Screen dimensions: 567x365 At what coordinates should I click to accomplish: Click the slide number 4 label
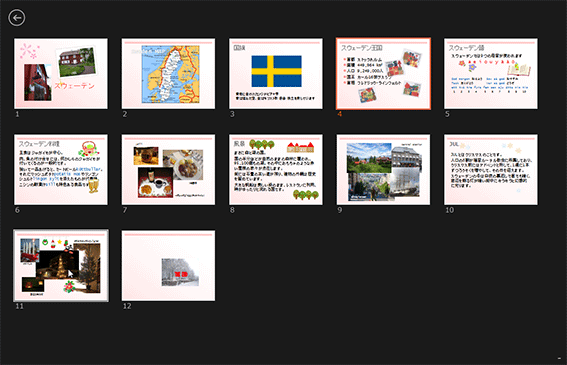340,114
